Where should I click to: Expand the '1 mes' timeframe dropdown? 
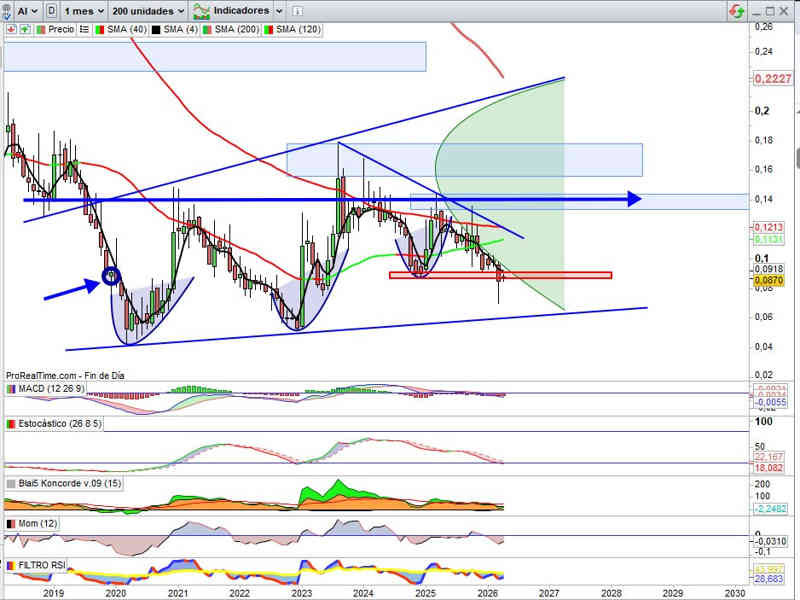tap(83, 10)
